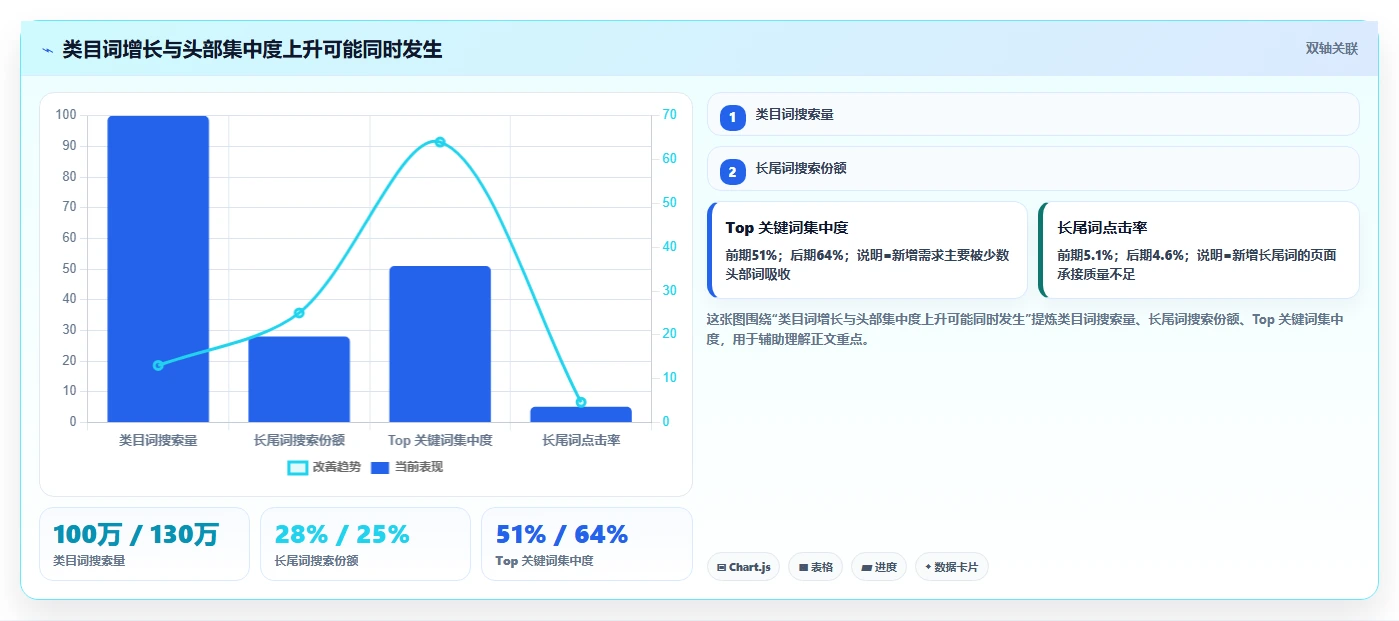Toggle the 改善趋势 legend item
The image size is (1399, 621).
(323, 467)
